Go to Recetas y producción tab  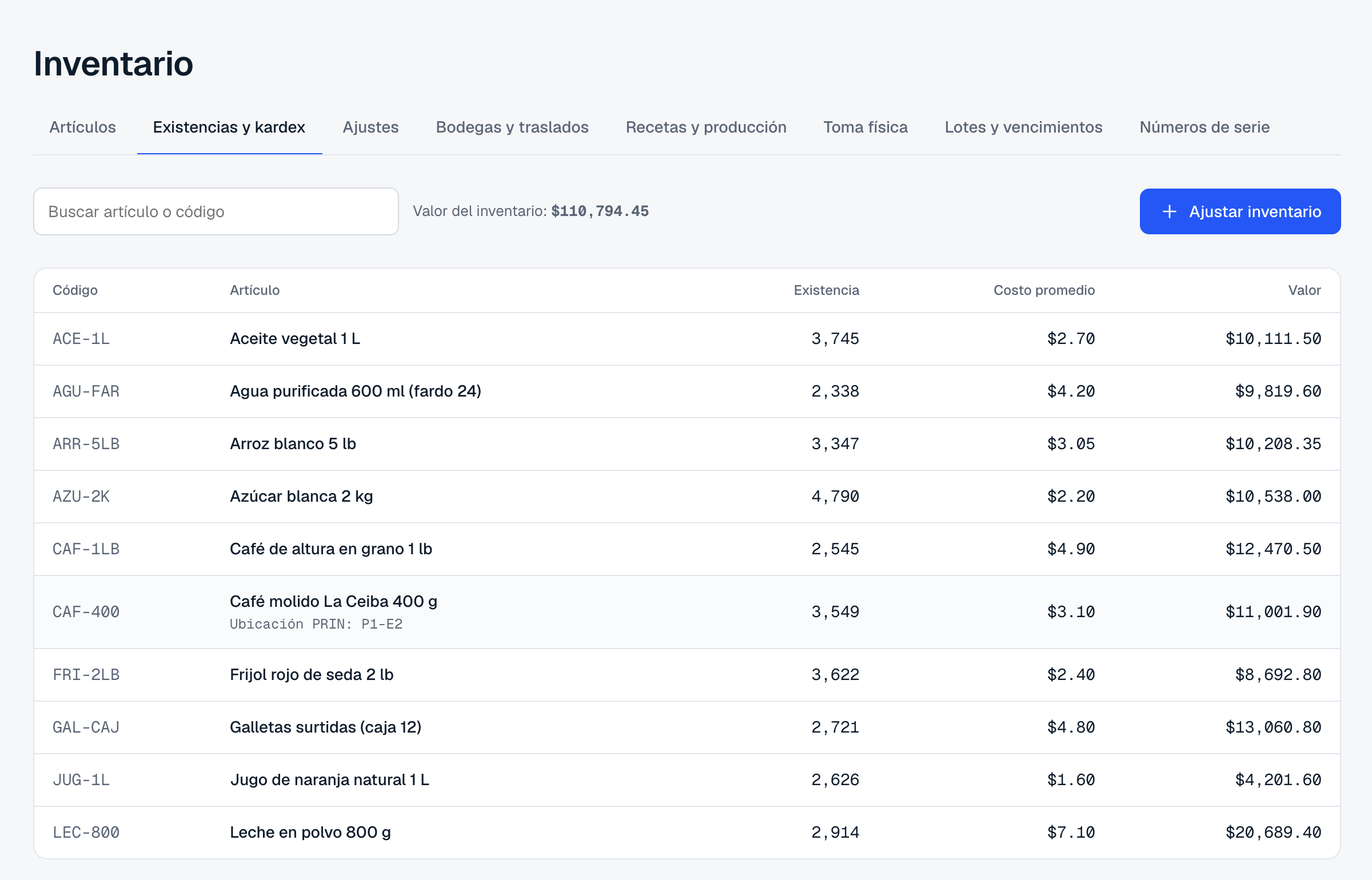[x=706, y=127]
